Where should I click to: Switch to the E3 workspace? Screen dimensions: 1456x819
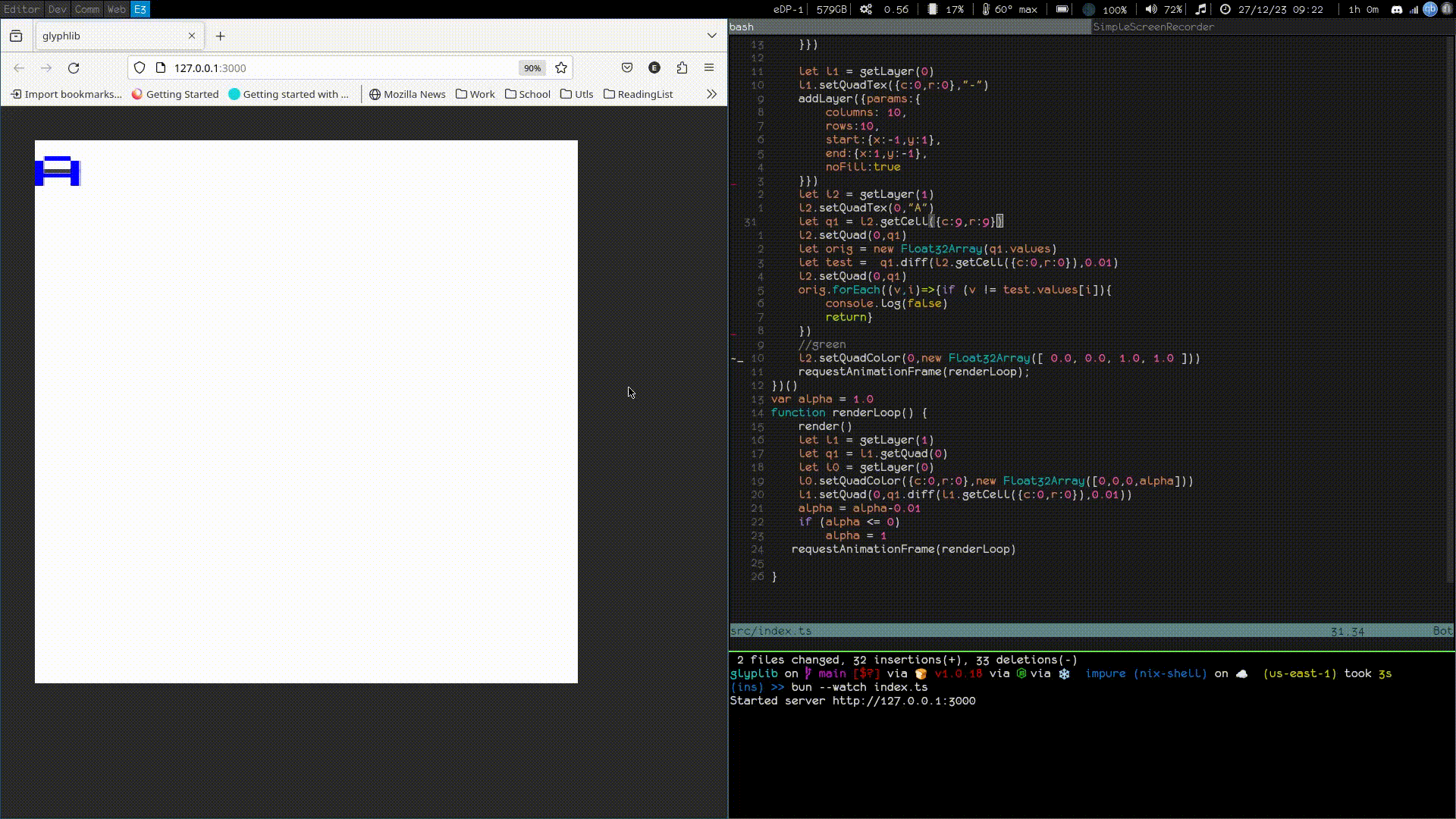tap(140, 9)
